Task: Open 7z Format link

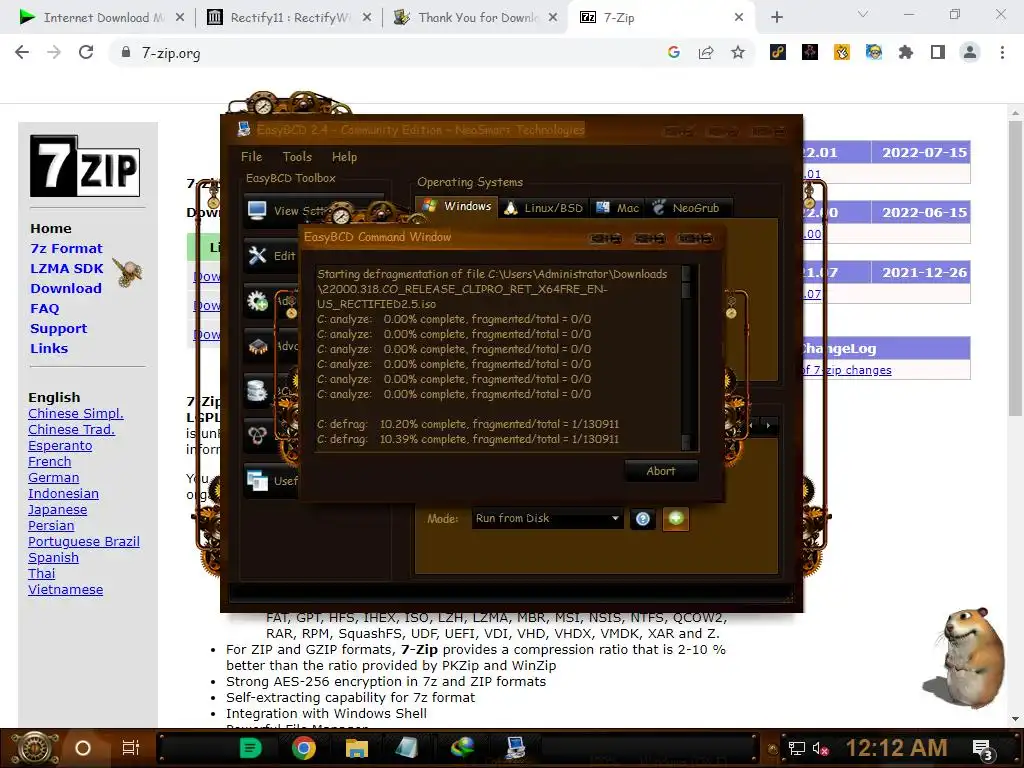Action: tap(66, 248)
